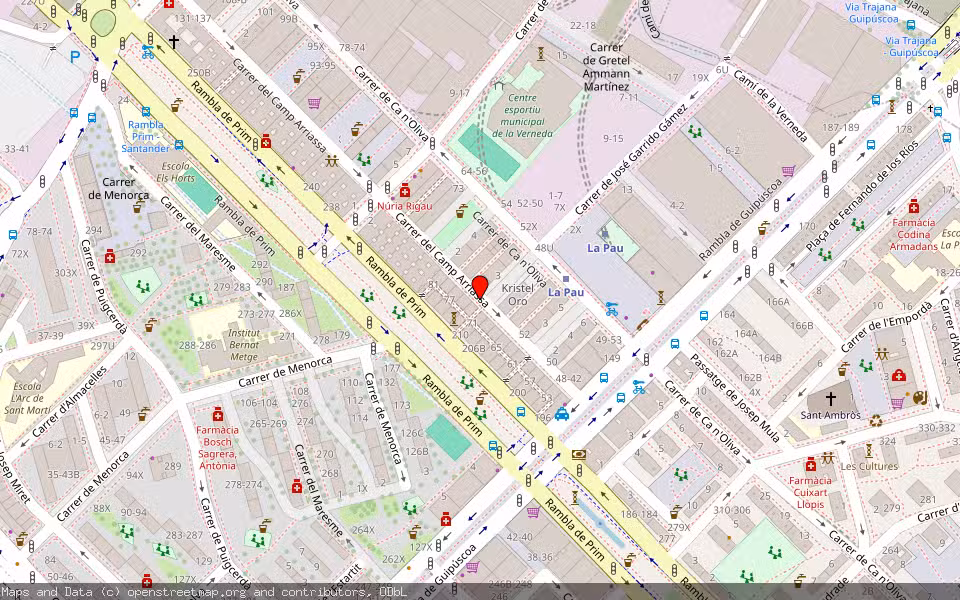Select shopping cart icon near Camí de la Verneda
960x600 pixels.
788,170
